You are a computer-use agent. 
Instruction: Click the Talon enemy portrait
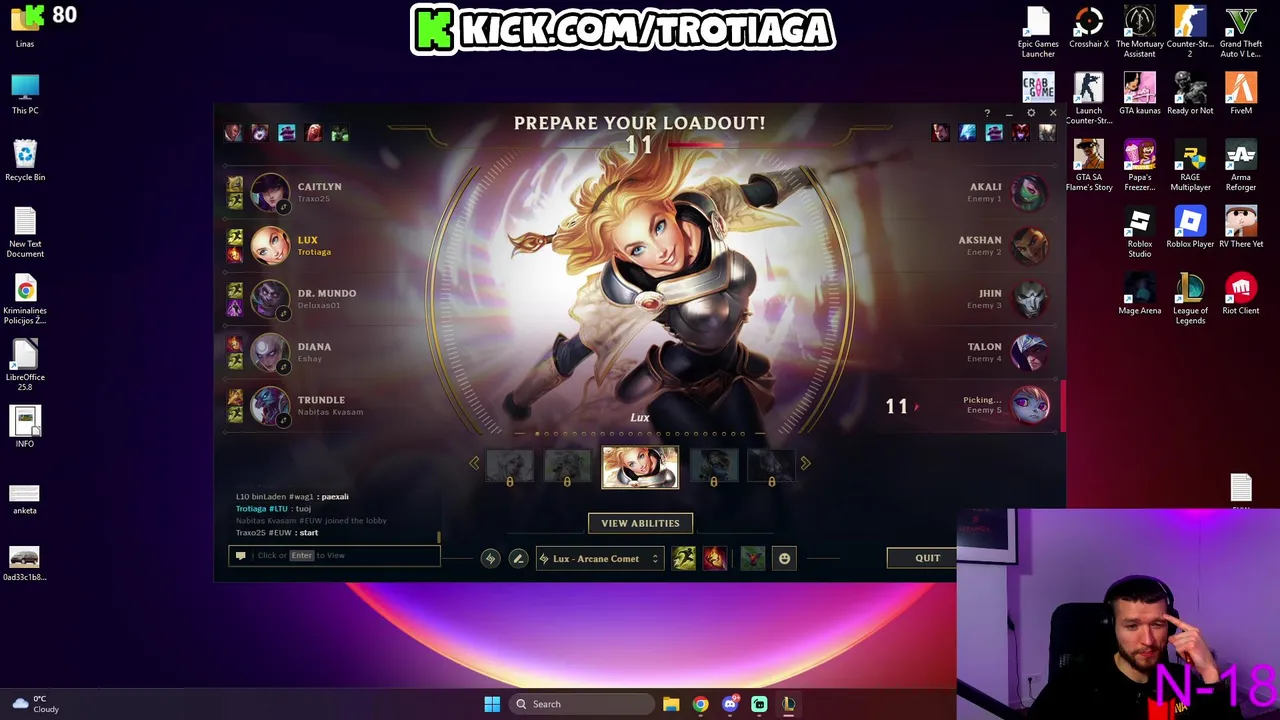pos(1029,352)
